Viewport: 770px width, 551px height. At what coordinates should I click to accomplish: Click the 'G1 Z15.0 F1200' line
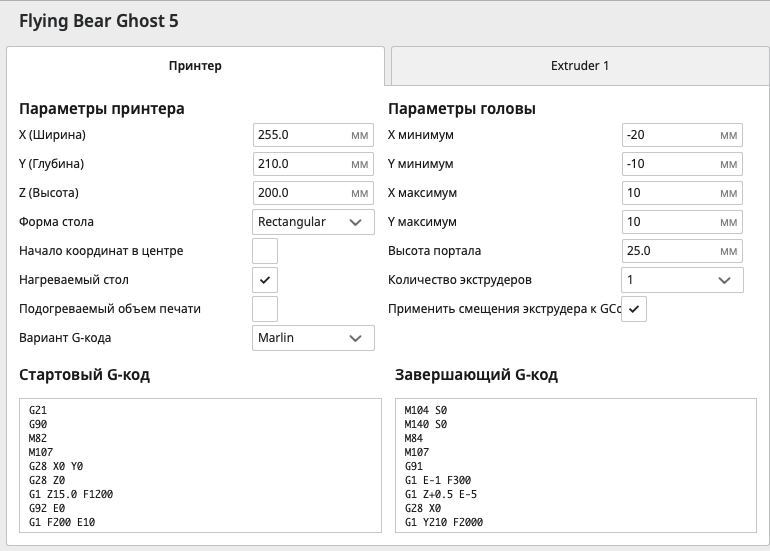[x=71, y=494]
